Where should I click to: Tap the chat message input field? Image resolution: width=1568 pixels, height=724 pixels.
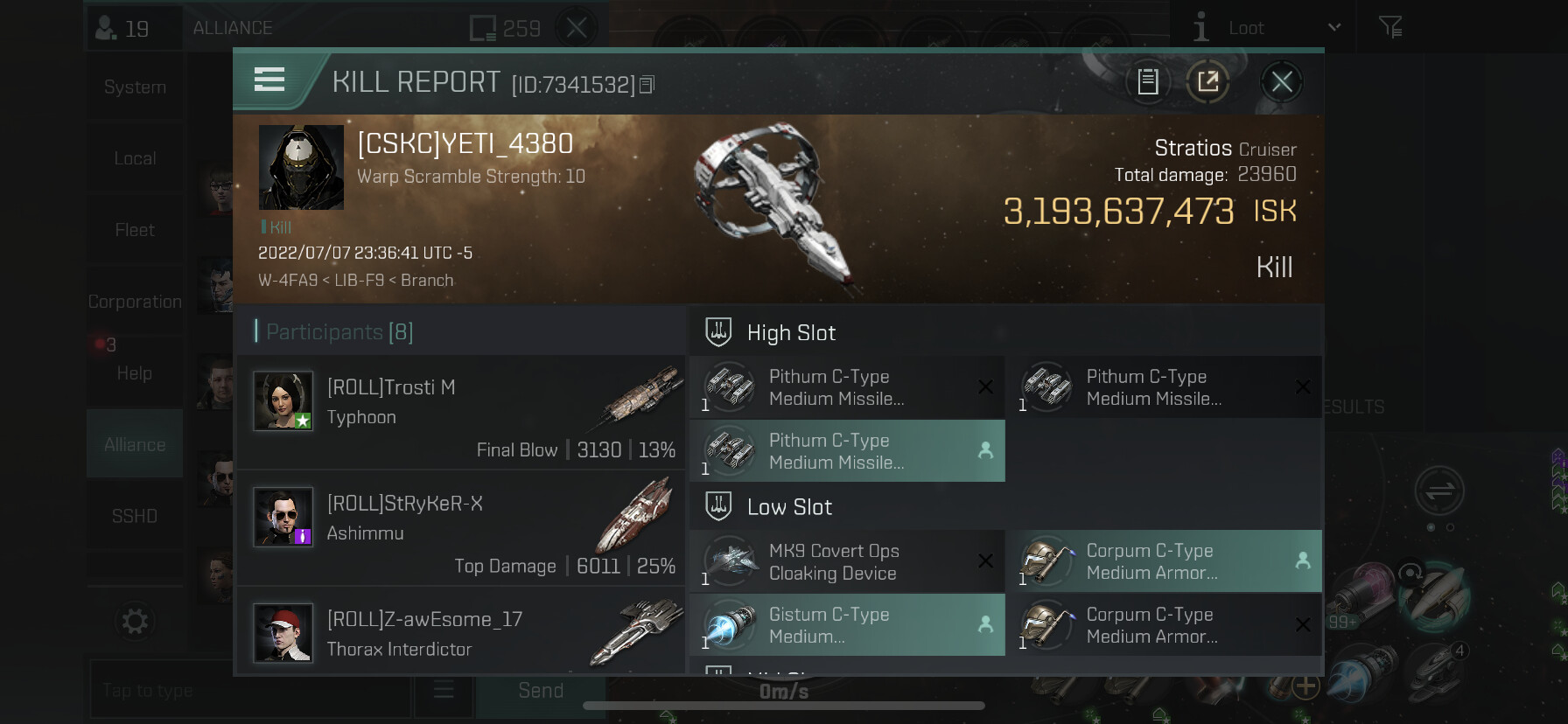(x=249, y=691)
